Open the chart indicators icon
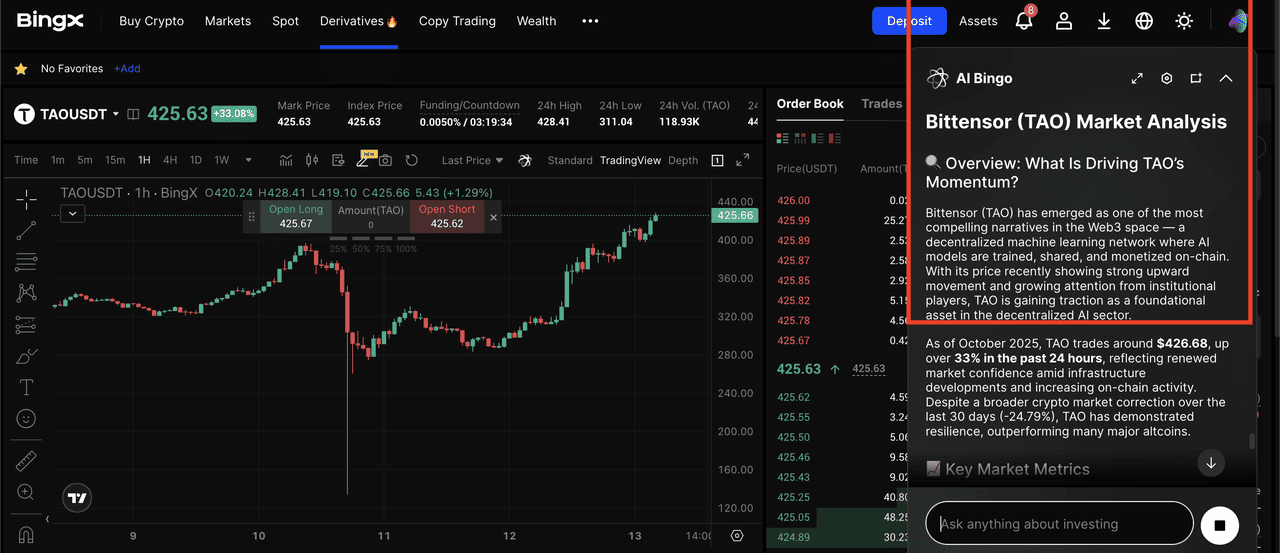 (x=286, y=160)
